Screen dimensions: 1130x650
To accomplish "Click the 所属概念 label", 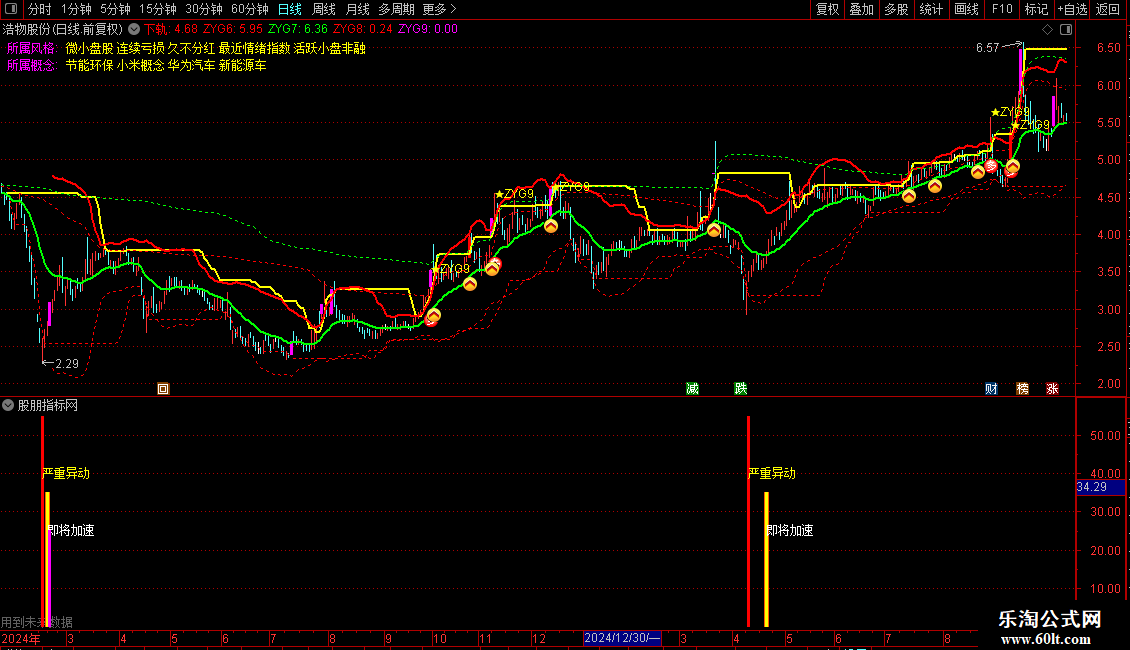I will coord(32,66).
